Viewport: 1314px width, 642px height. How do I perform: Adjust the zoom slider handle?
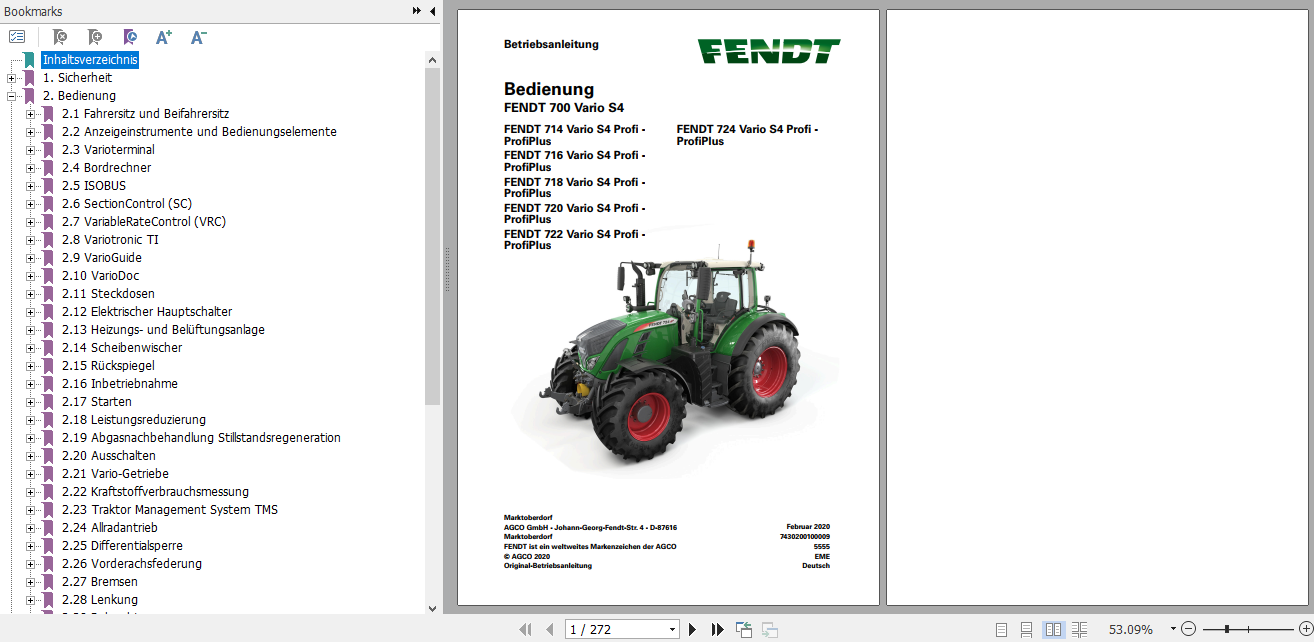click(1226, 629)
